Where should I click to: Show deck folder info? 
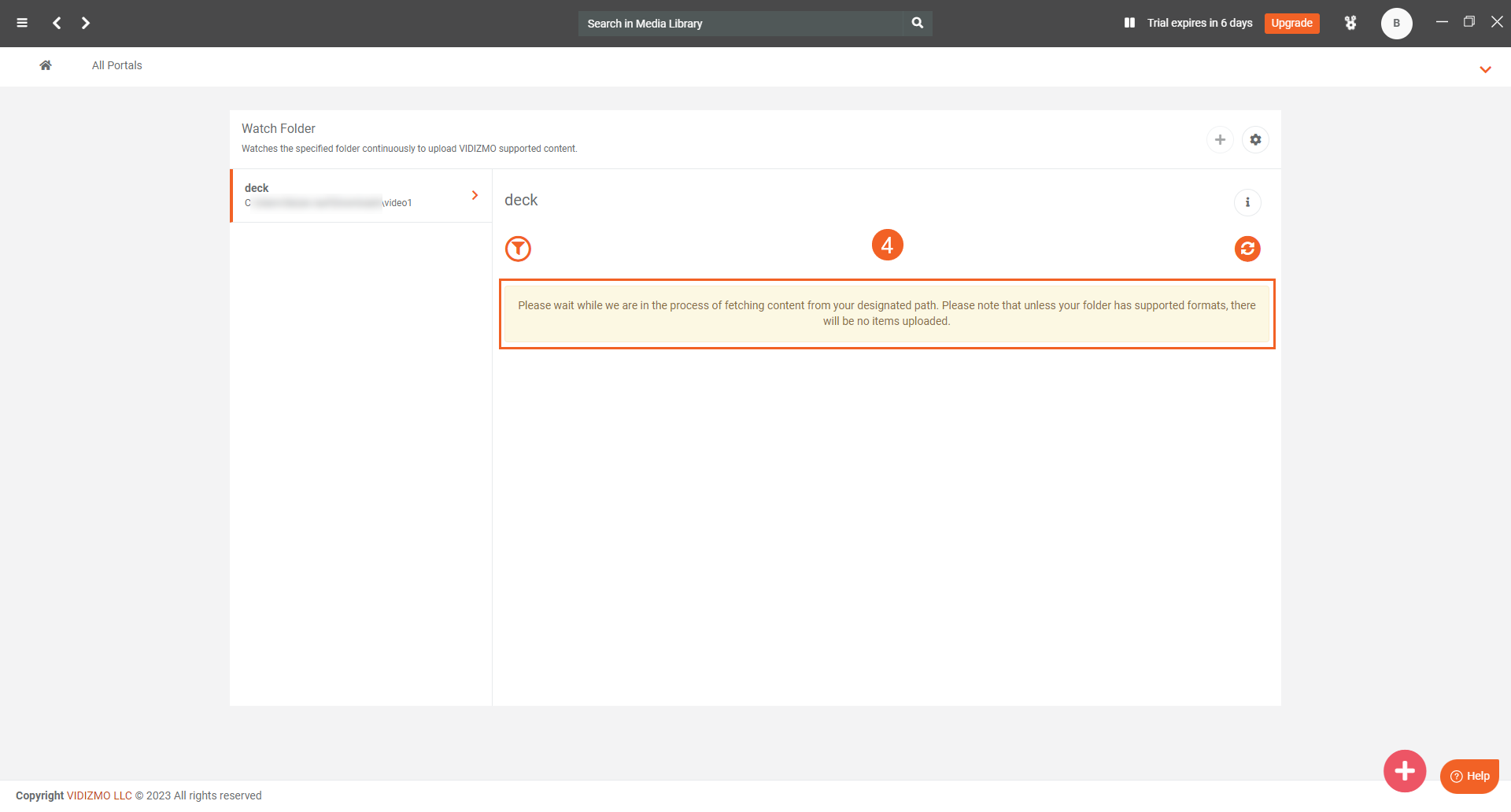[1247, 202]
